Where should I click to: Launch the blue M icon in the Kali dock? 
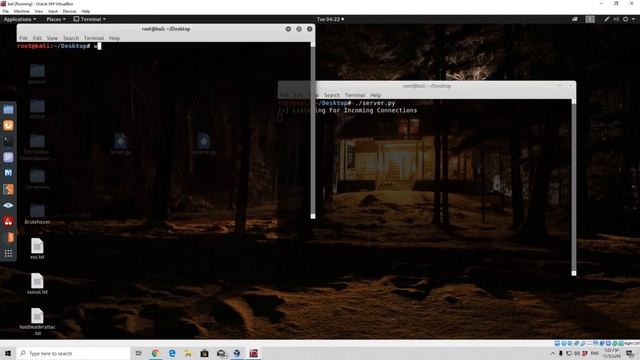[8, 173]
